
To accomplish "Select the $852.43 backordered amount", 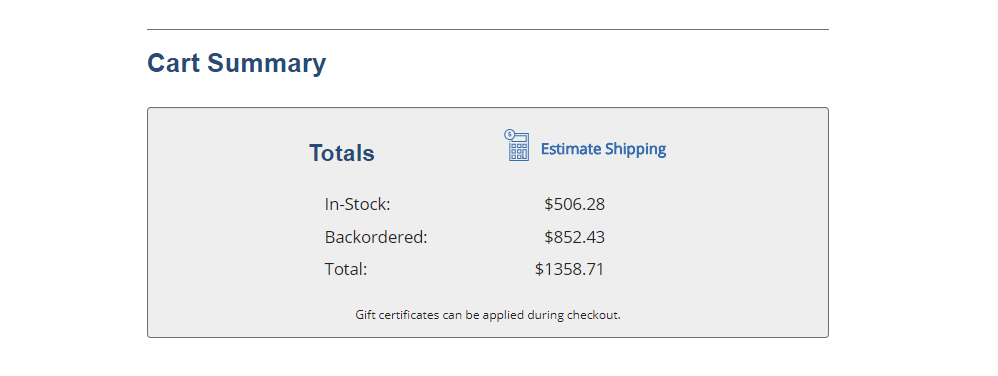I will 574,237.
